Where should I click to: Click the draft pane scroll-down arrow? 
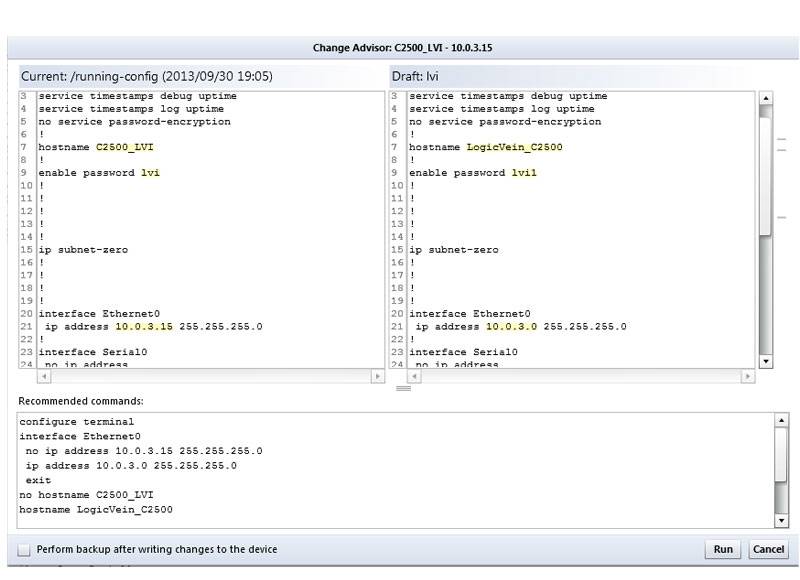766,360
